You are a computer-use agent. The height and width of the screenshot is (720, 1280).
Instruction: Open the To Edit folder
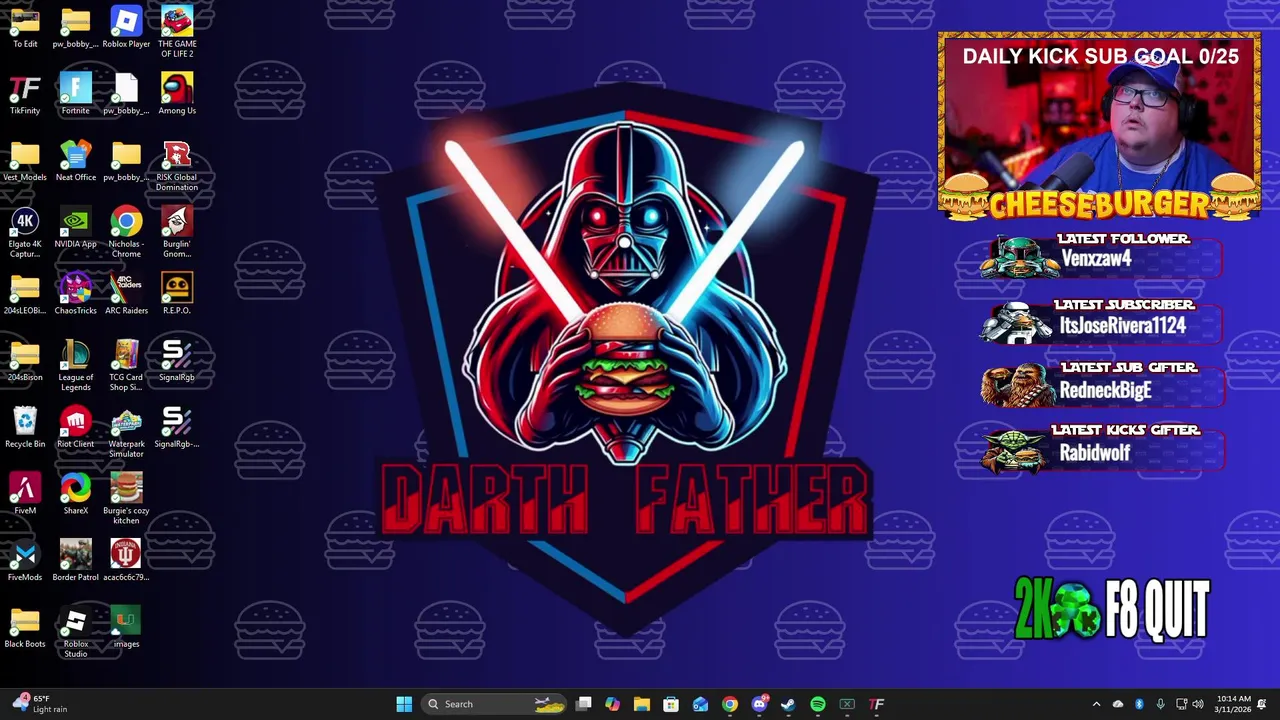pos(25,28)
